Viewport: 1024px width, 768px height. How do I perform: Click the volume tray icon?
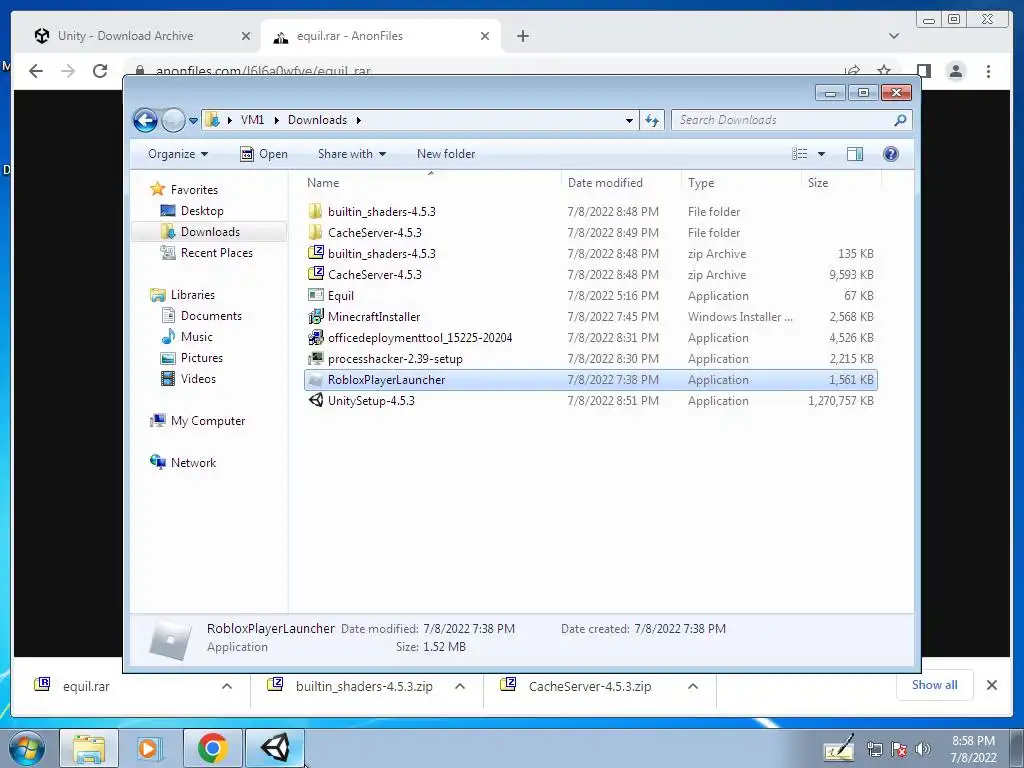[922, 749]
